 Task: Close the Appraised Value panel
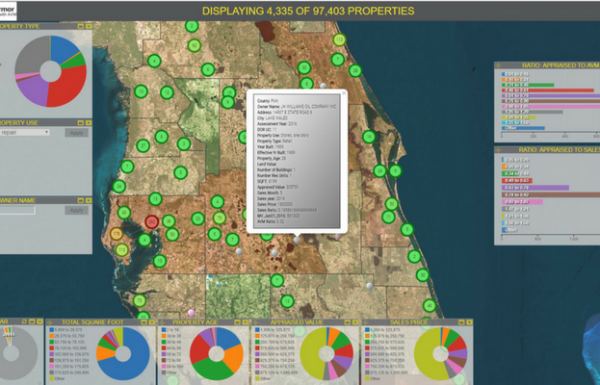tap(356, 322)
